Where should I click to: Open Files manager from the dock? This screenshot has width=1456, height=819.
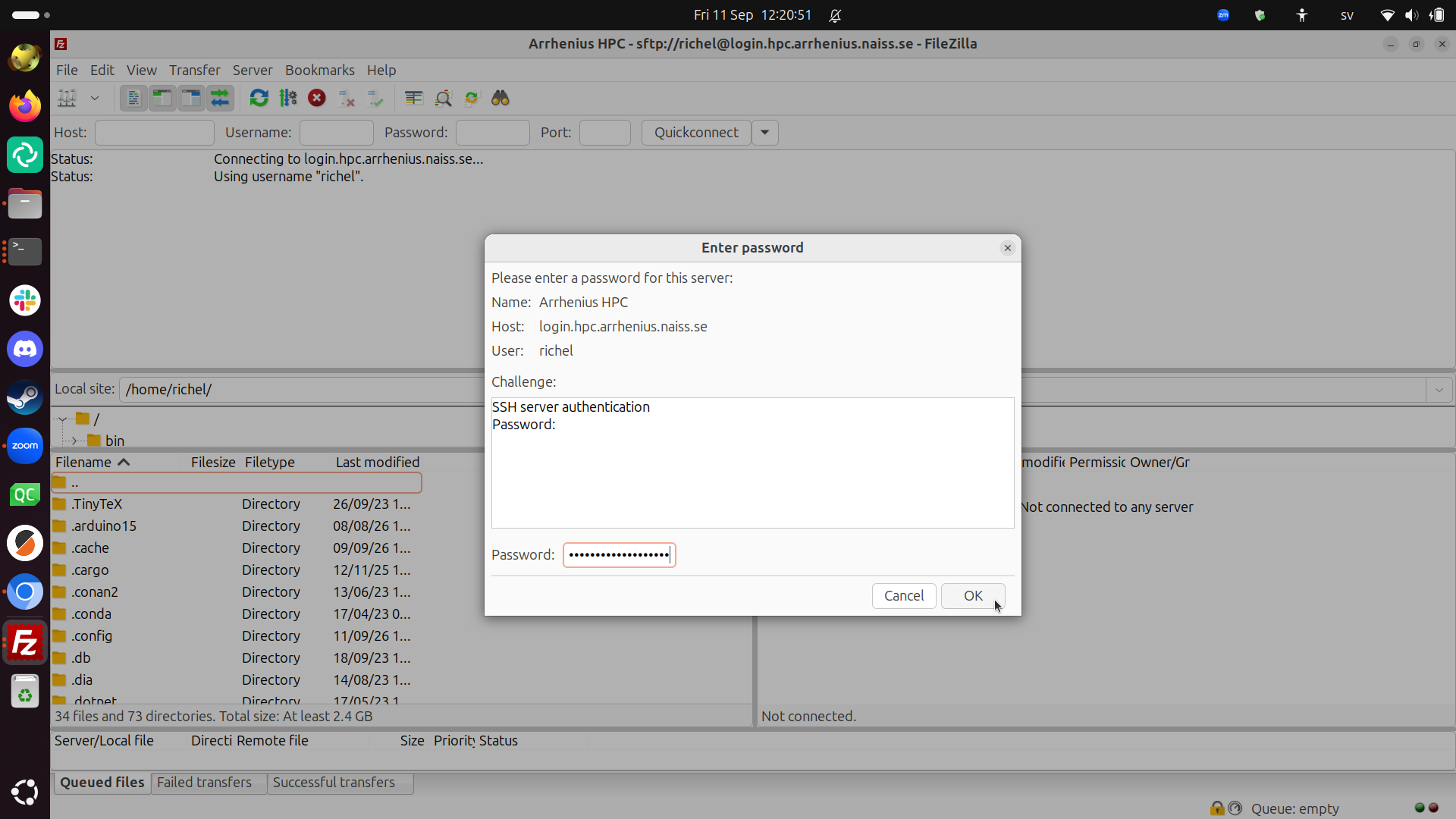click(25, 203)
